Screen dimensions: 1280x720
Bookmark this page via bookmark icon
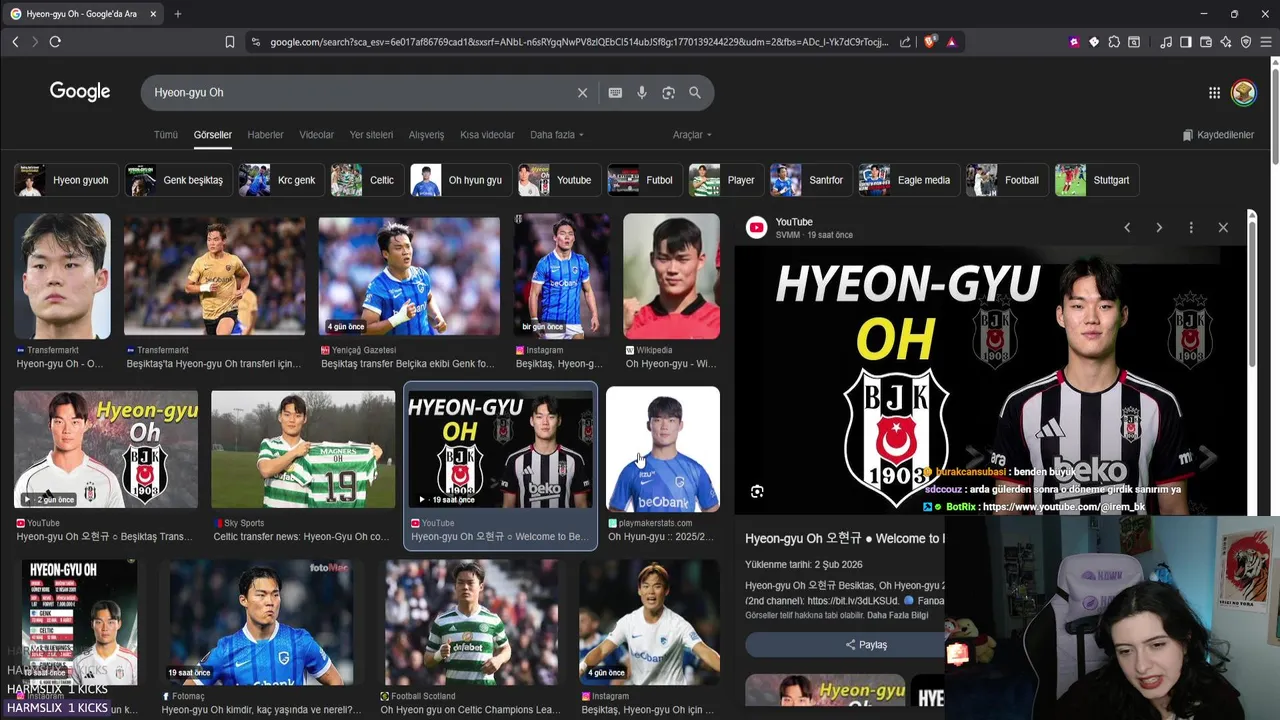(x=230, y=42)
